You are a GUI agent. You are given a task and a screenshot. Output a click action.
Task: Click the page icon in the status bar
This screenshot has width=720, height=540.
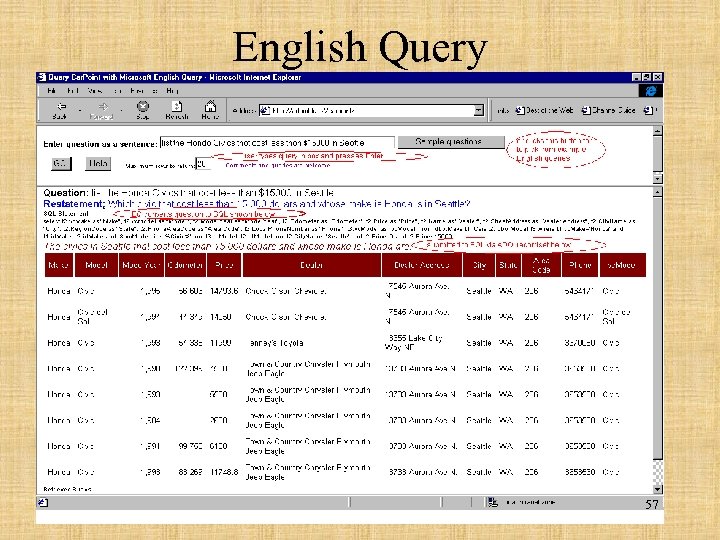(x=43, y=503)
